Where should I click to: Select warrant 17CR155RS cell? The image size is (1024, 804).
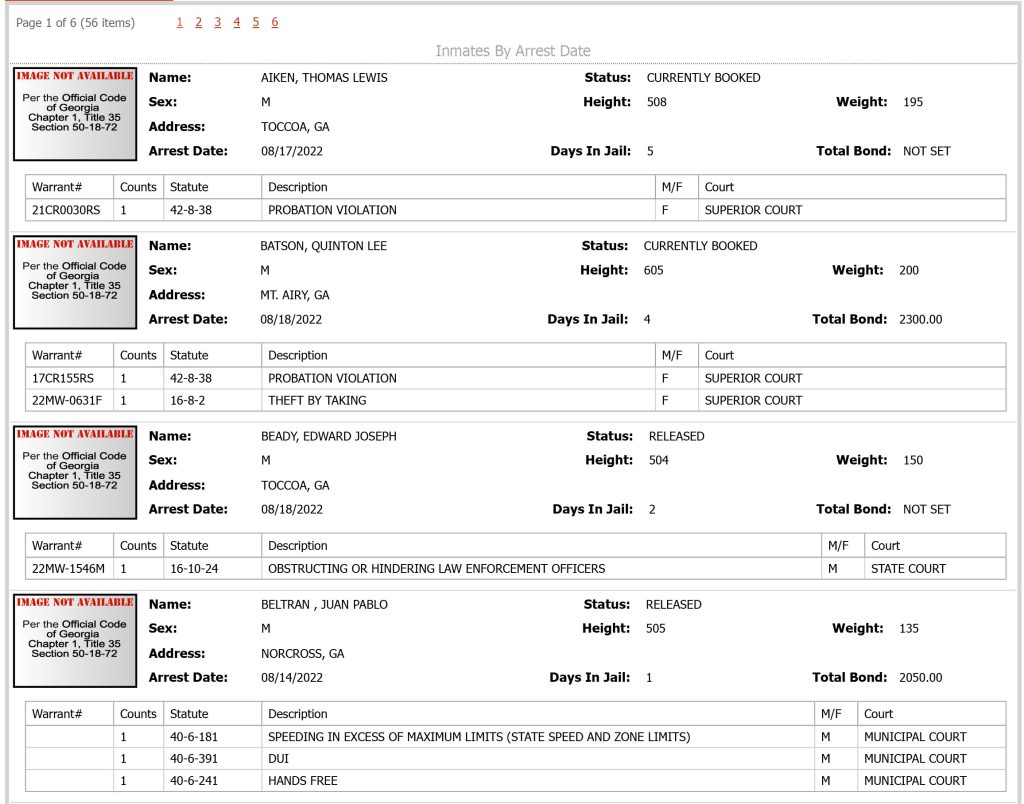69,378
